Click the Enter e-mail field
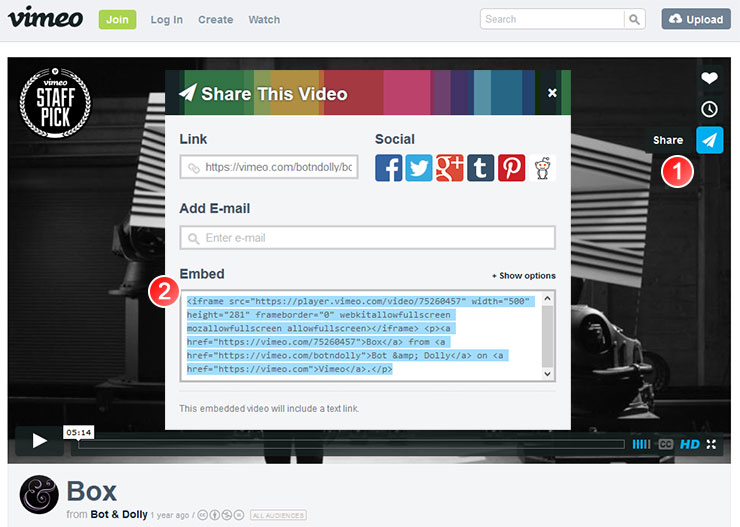 pyautogui.click(x=367, y=238)
